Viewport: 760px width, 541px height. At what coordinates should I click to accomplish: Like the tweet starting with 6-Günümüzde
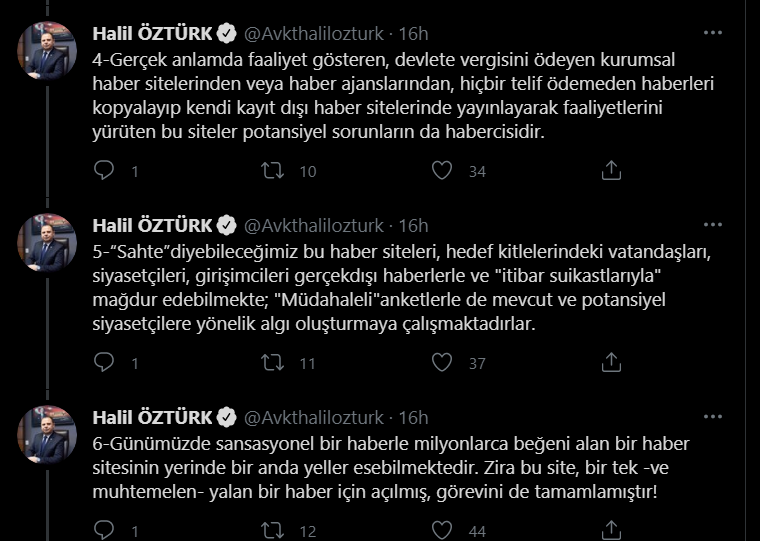[442, 530]
